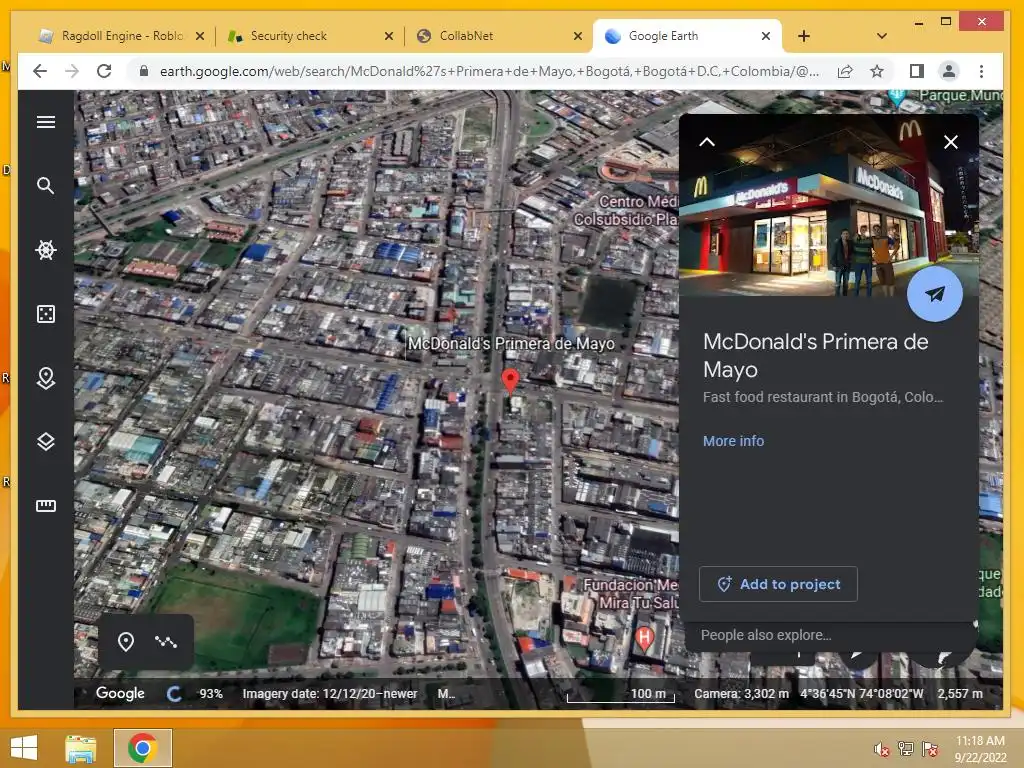
Task: Open More info link
Action: tap(733, 441)
